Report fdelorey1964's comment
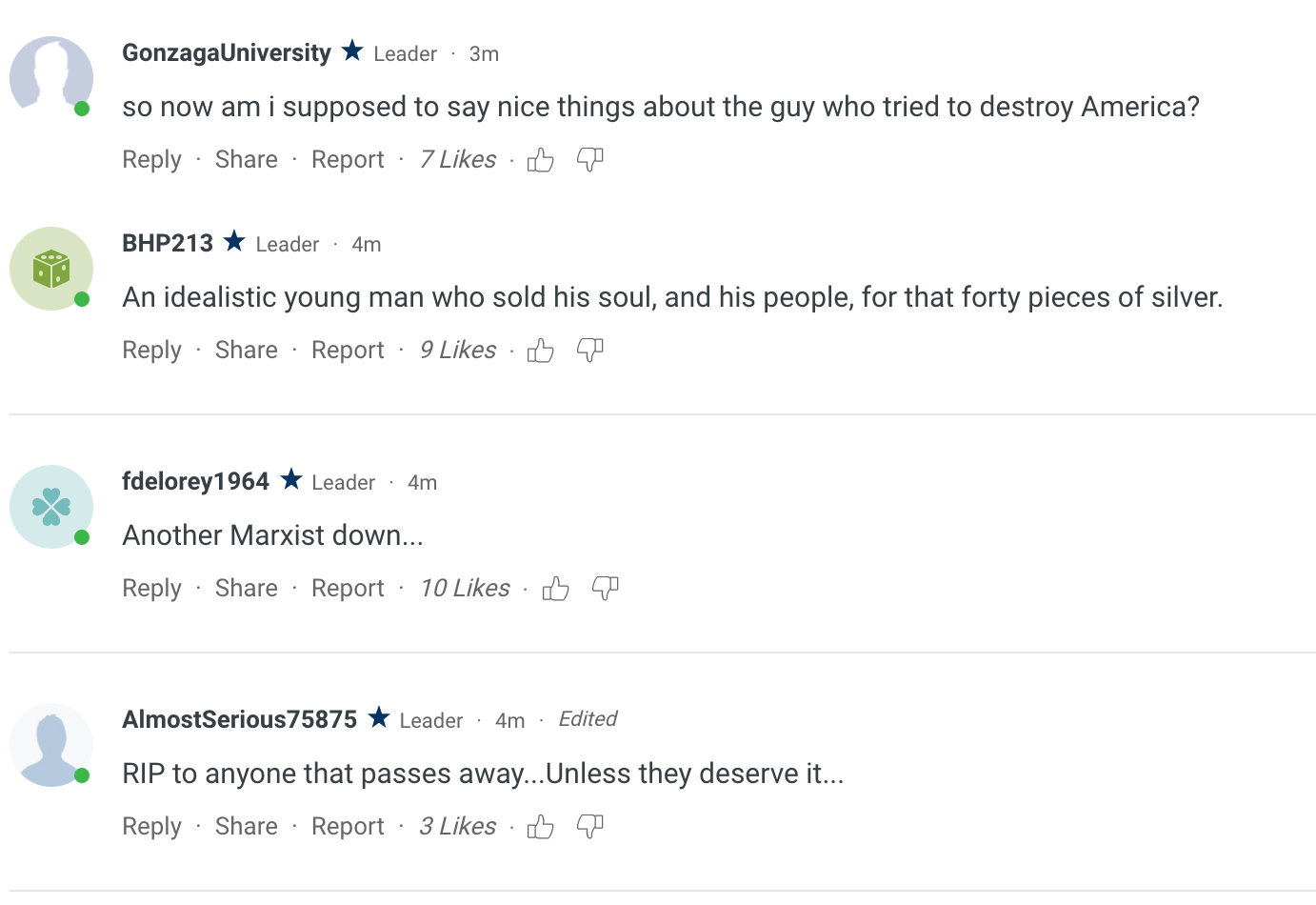 [348, 589]
